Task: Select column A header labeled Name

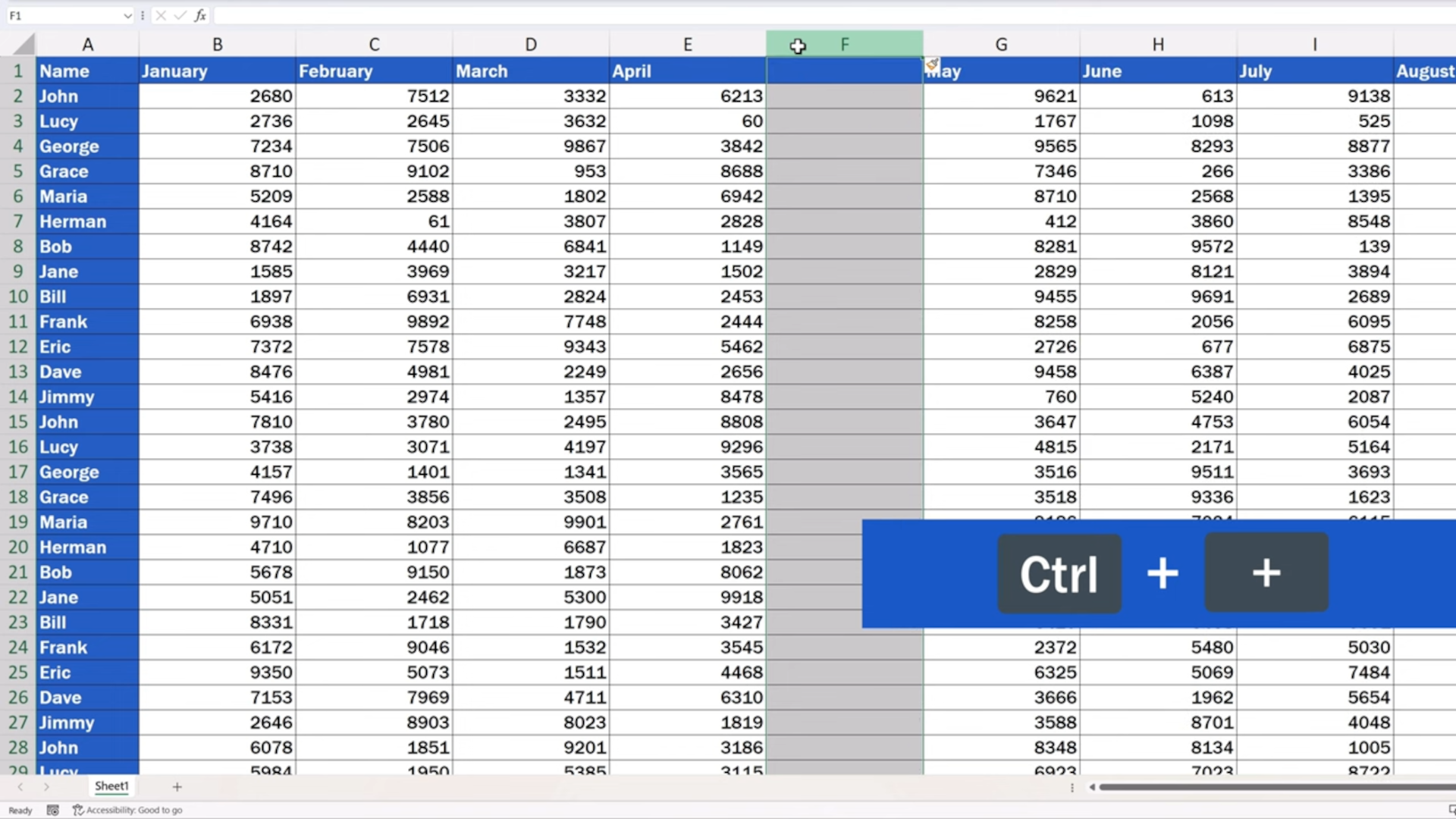Action: [87, 43]
